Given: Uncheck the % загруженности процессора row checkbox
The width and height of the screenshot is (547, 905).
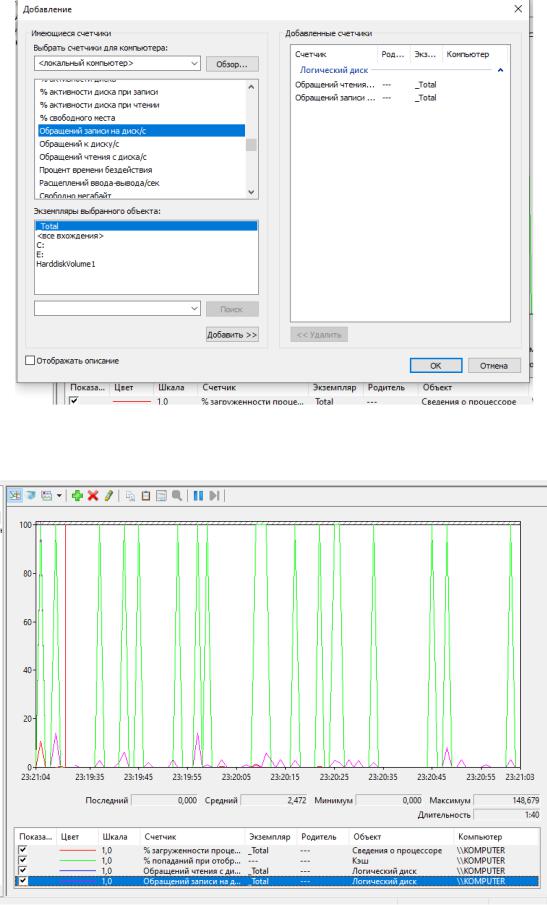Looking at the screenshot, I should tap(23, 850).
